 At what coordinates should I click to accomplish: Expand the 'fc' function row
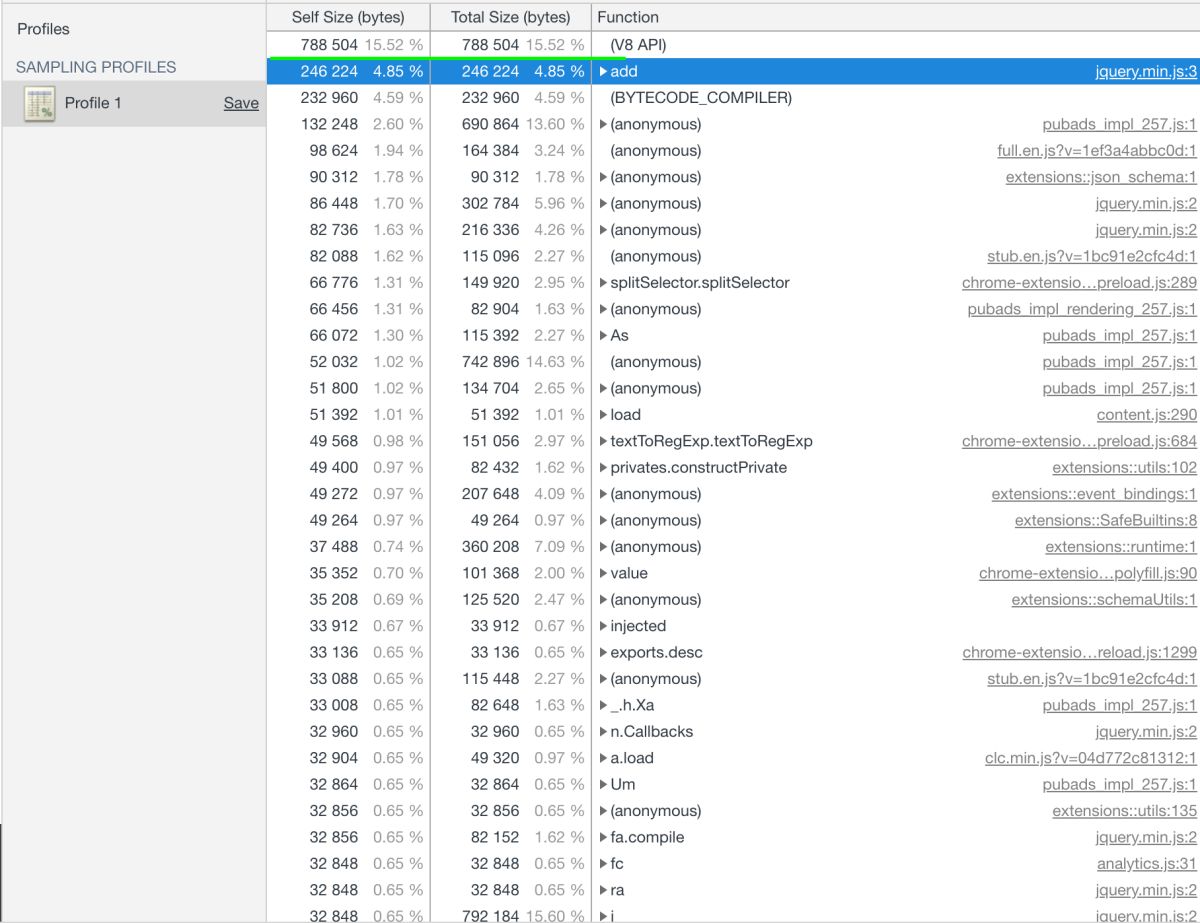click(603, 864)
